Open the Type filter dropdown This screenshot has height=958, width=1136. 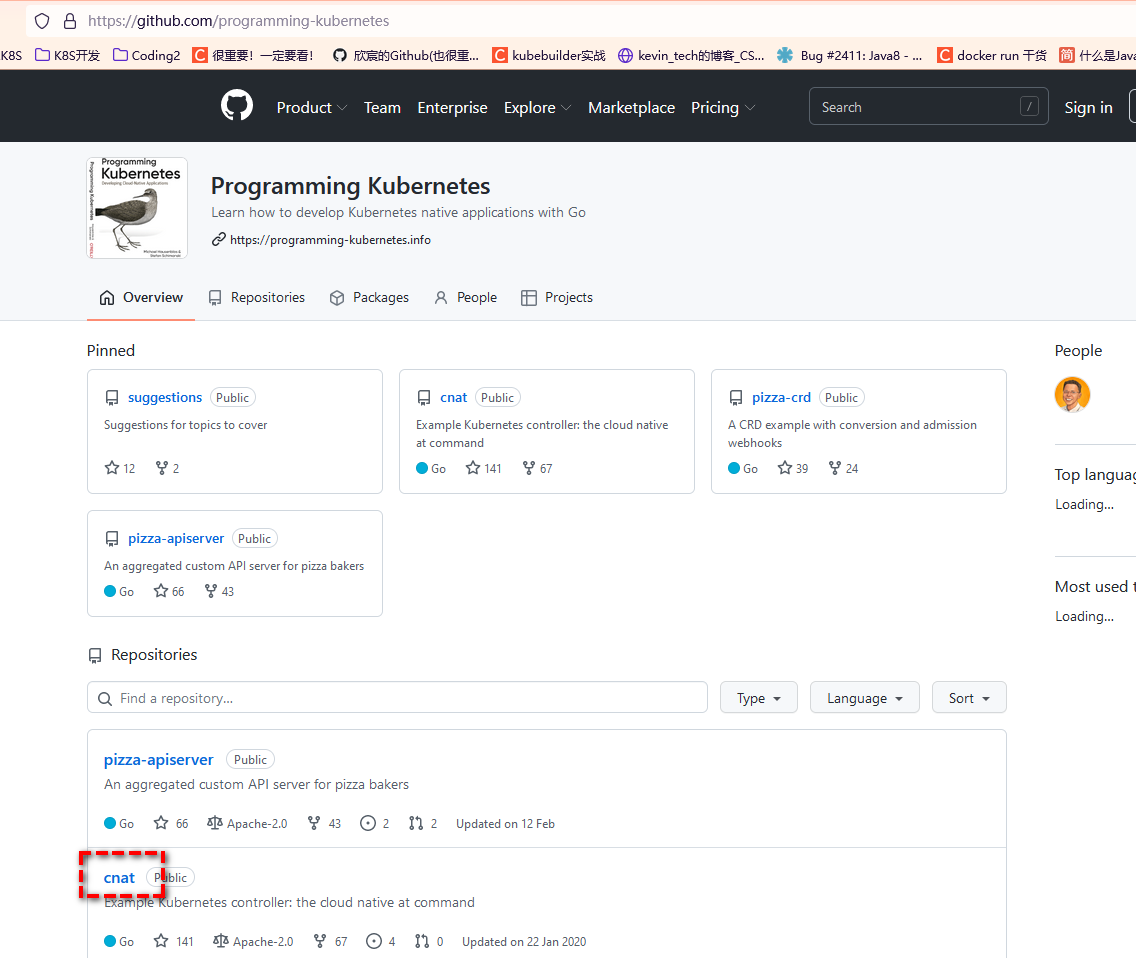(759, 698)
